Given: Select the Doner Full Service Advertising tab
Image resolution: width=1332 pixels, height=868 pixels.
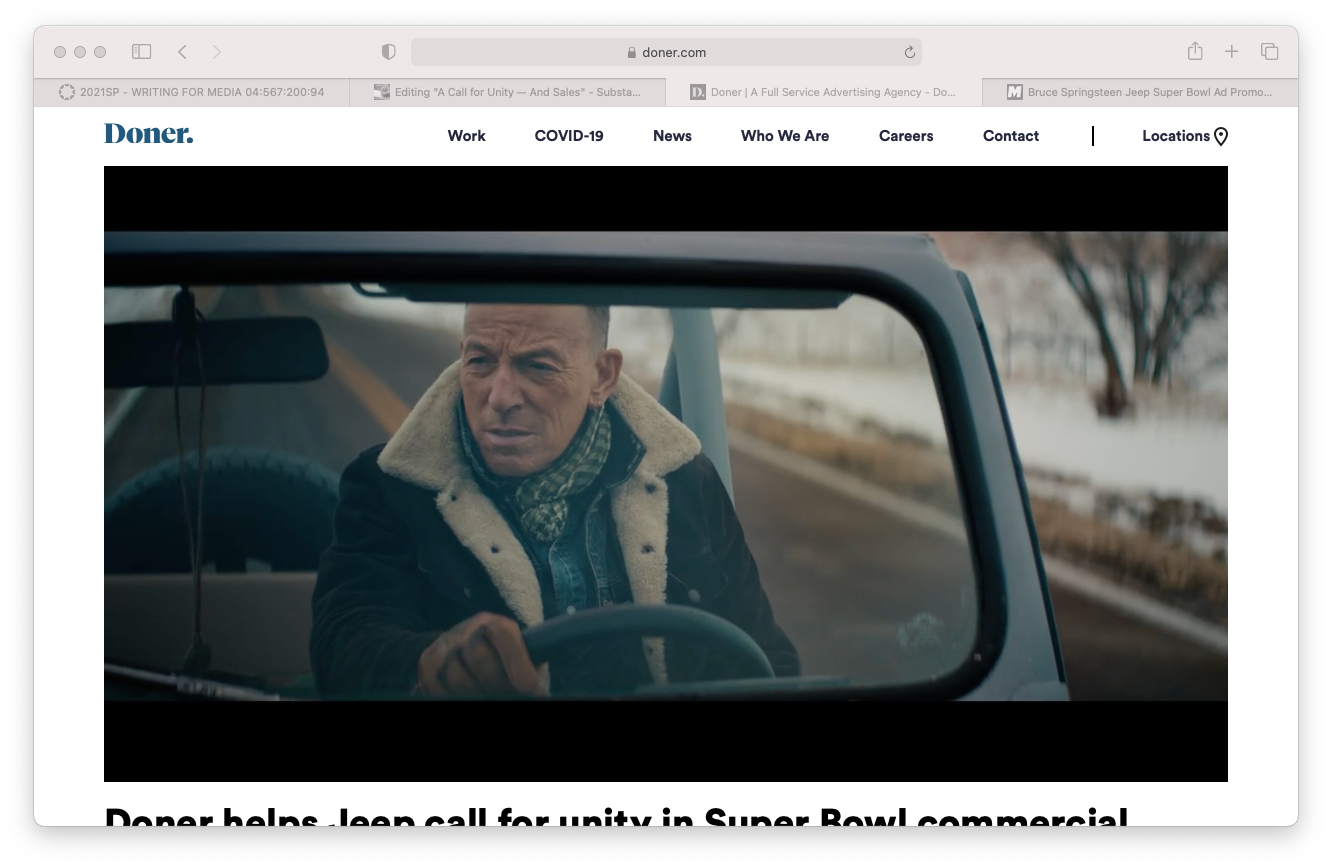Looking at the screenshot, I should click(823, 92).
